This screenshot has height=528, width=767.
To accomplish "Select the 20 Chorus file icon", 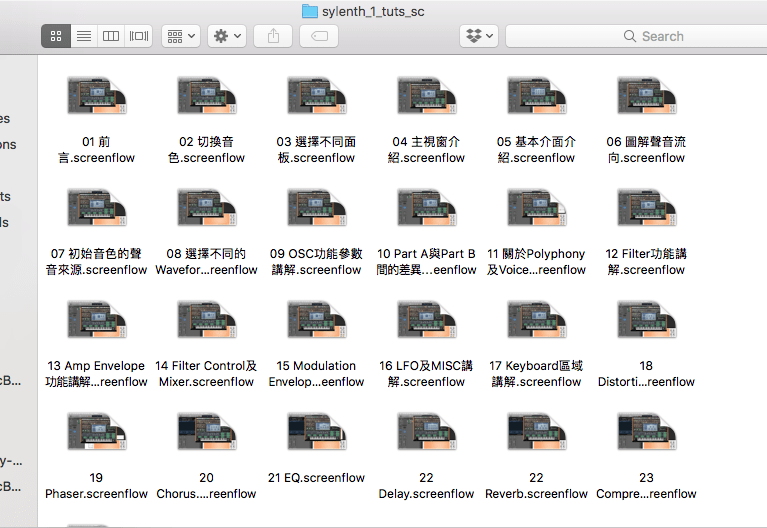I will pos(206,431).
